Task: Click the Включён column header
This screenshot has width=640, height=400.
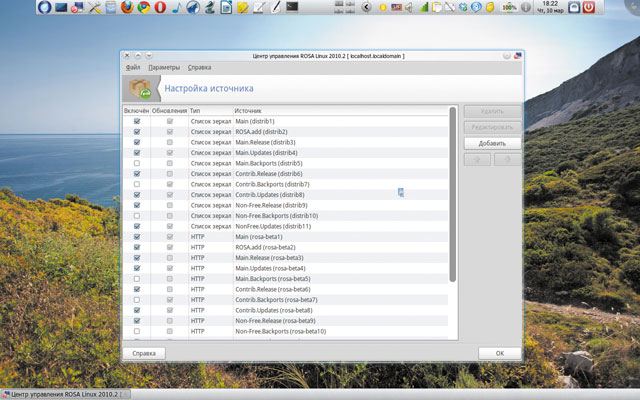Action: pyautogui.click(x=136, y=111)
